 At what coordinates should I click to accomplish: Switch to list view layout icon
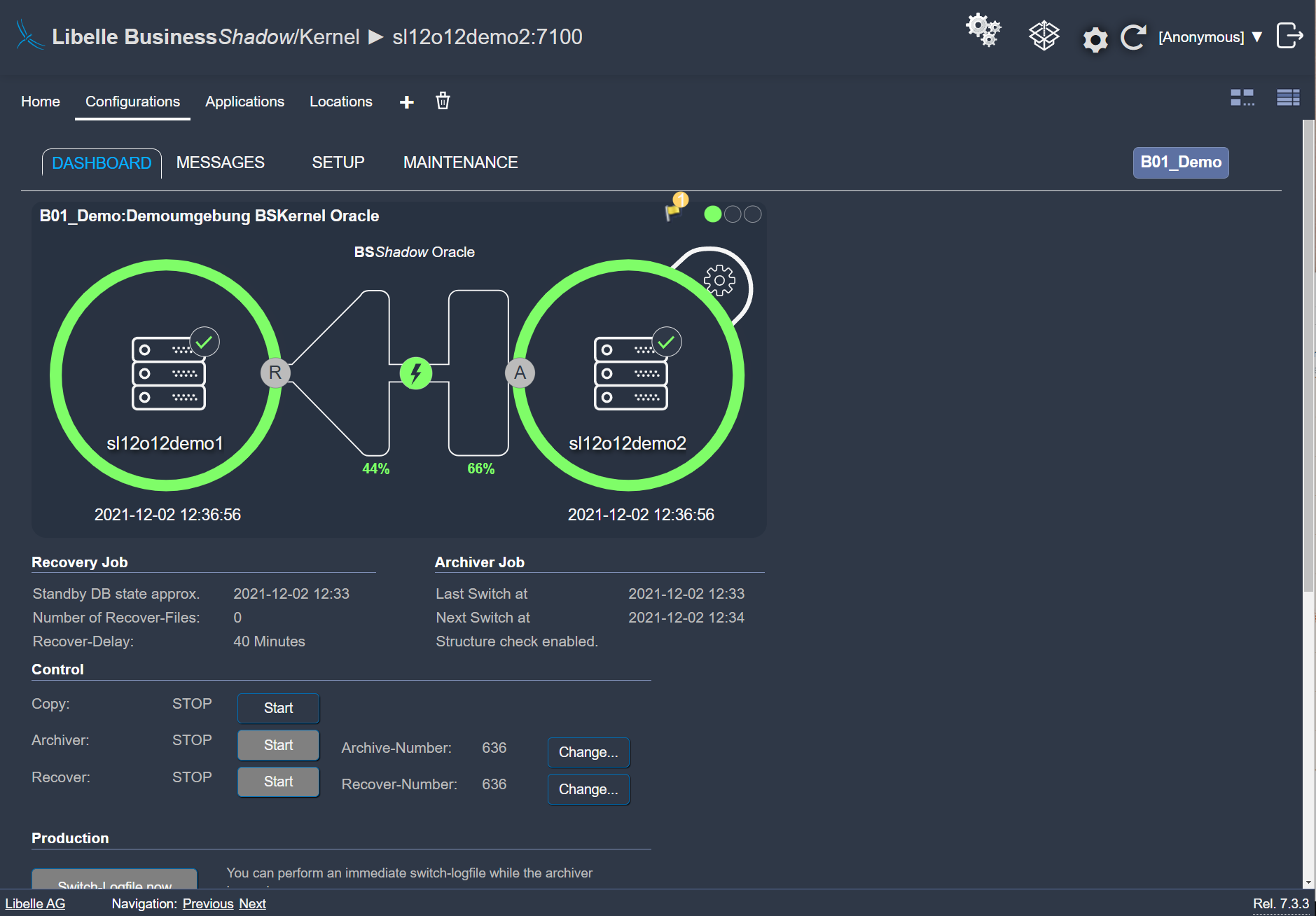point(1288,97)
